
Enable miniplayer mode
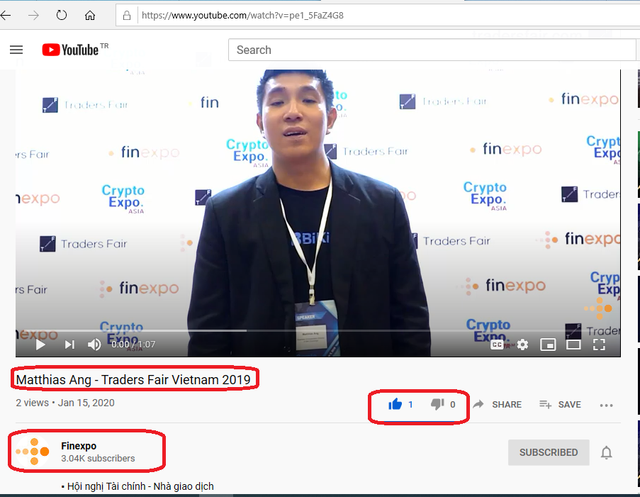tap(548, 345)
